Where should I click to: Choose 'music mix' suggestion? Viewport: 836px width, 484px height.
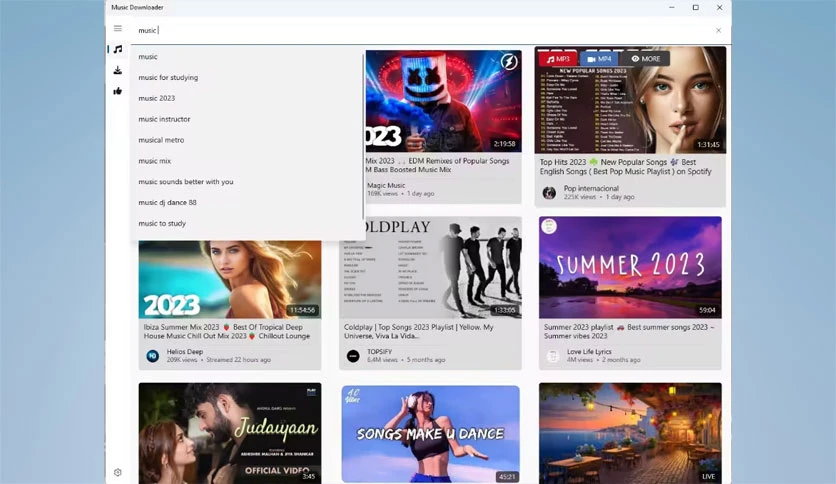pyautogui.click(x=248, y=160)
